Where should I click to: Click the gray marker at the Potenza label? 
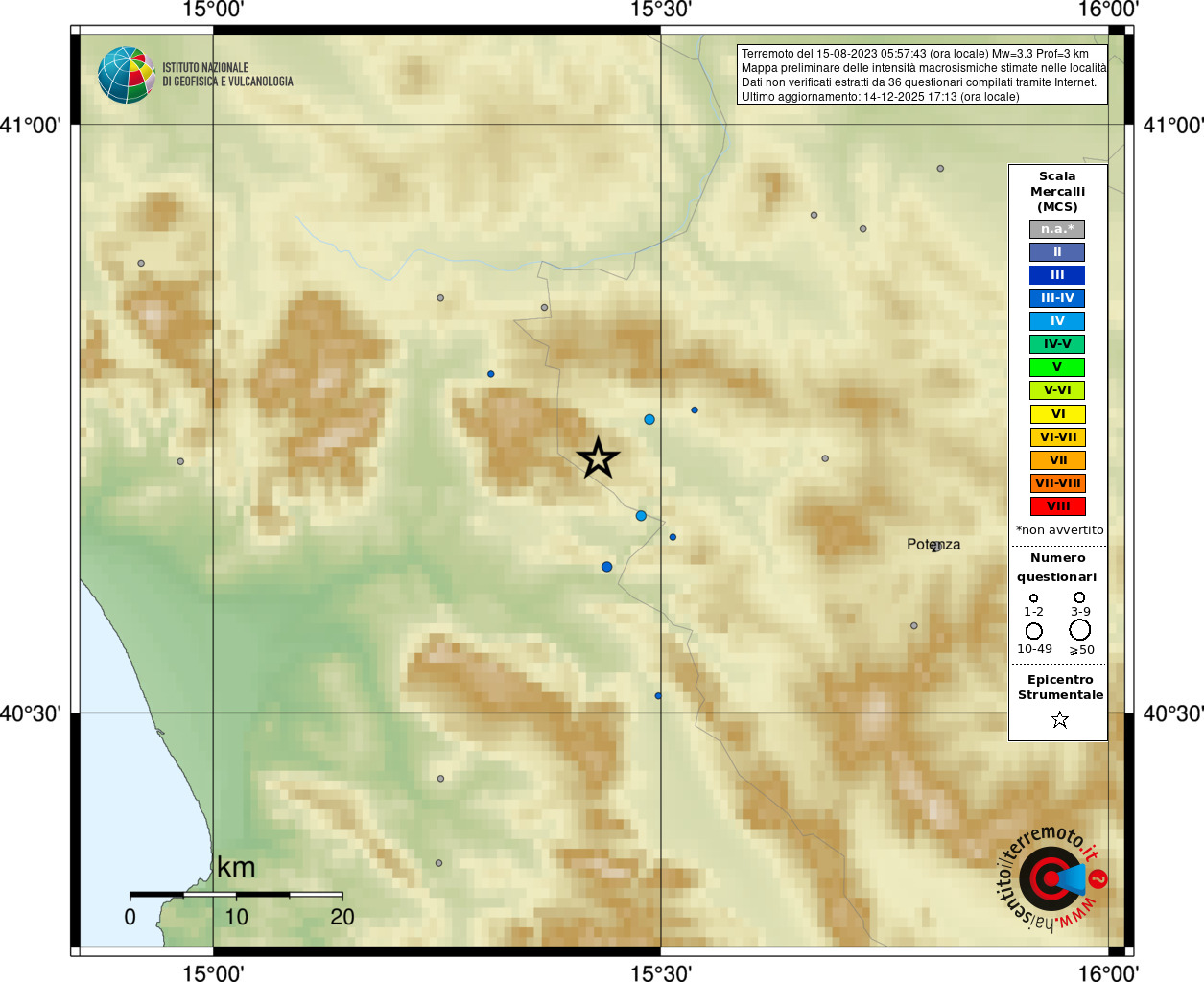(935, 547)
